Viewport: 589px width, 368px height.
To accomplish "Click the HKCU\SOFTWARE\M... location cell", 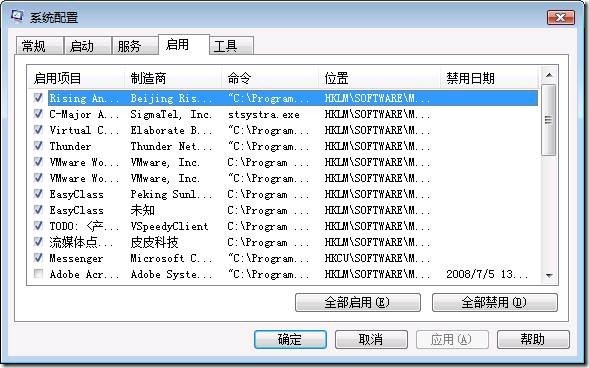I will (378, 258).
